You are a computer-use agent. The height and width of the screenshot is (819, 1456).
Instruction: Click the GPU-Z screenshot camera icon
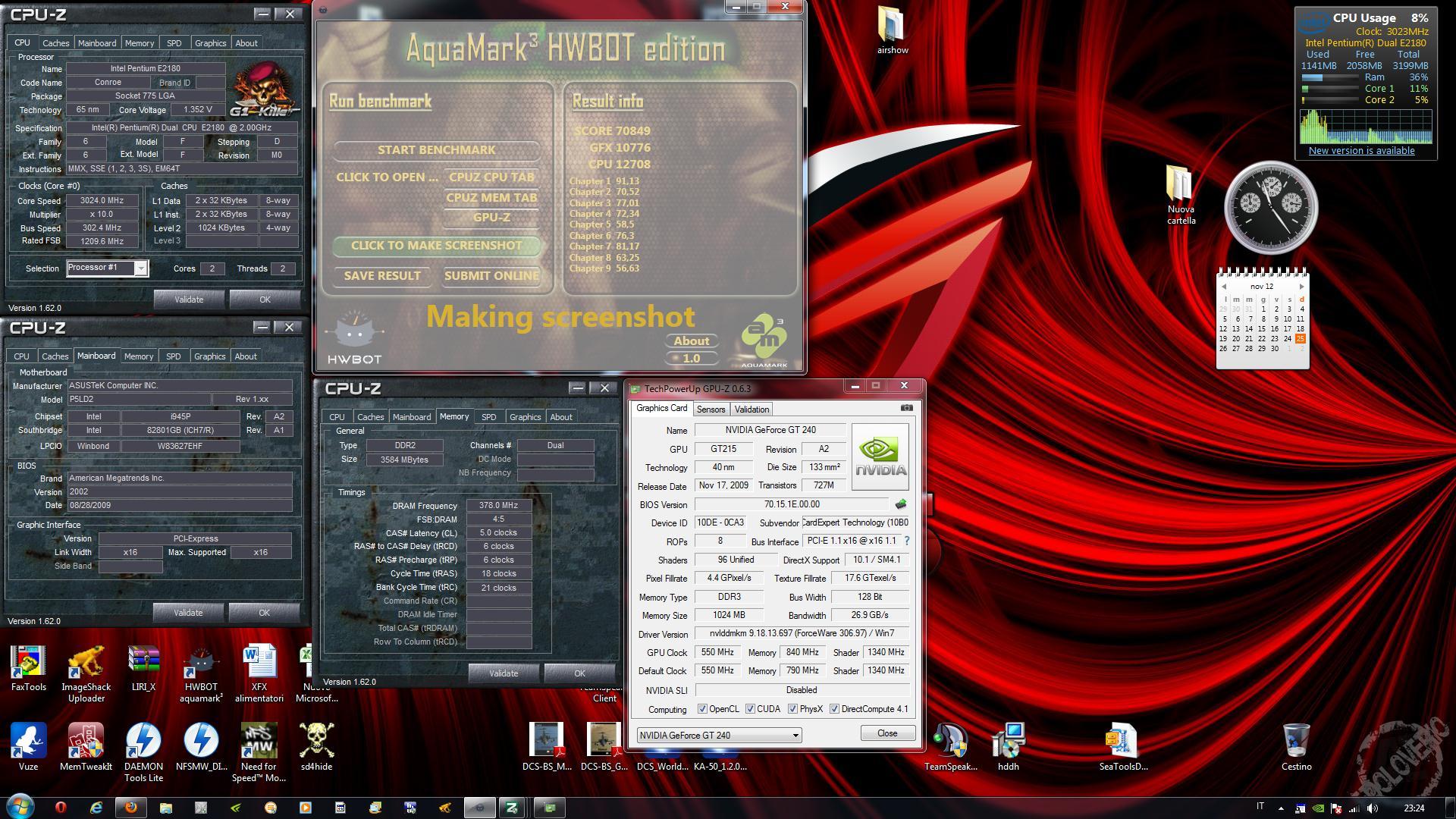click(906, 408)
